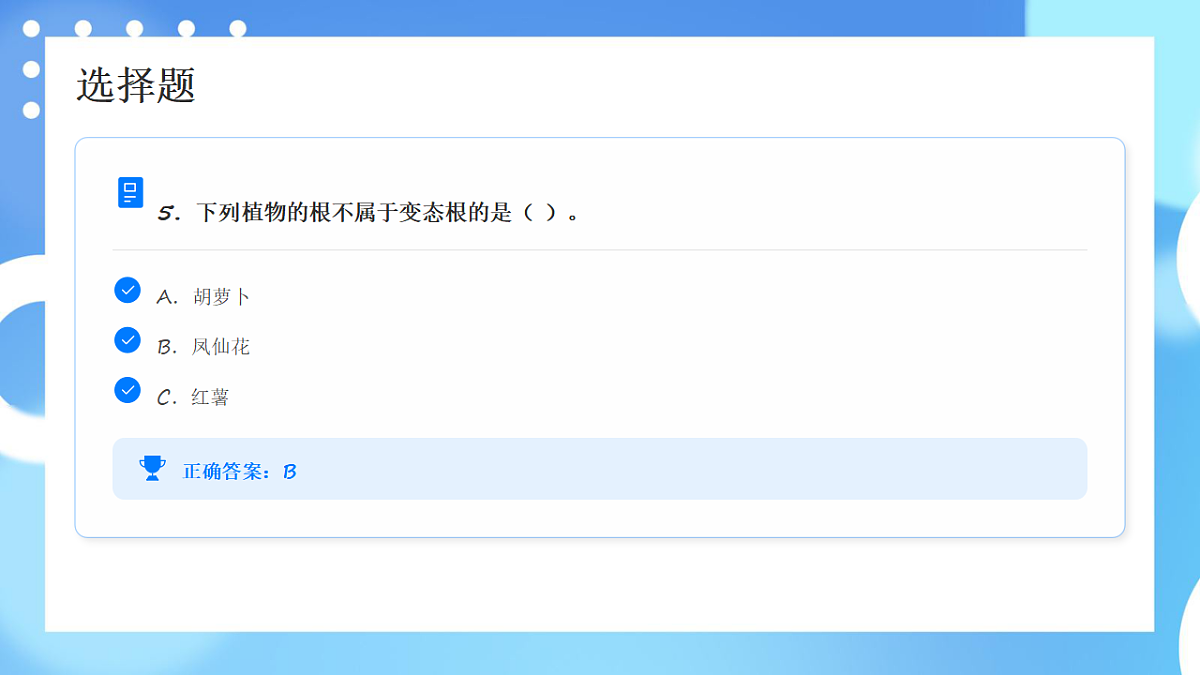This screenshot has height=675, width=1200.
Task: Select the checkmark circle for option C 红薯
Action: (x=128, y=390)
